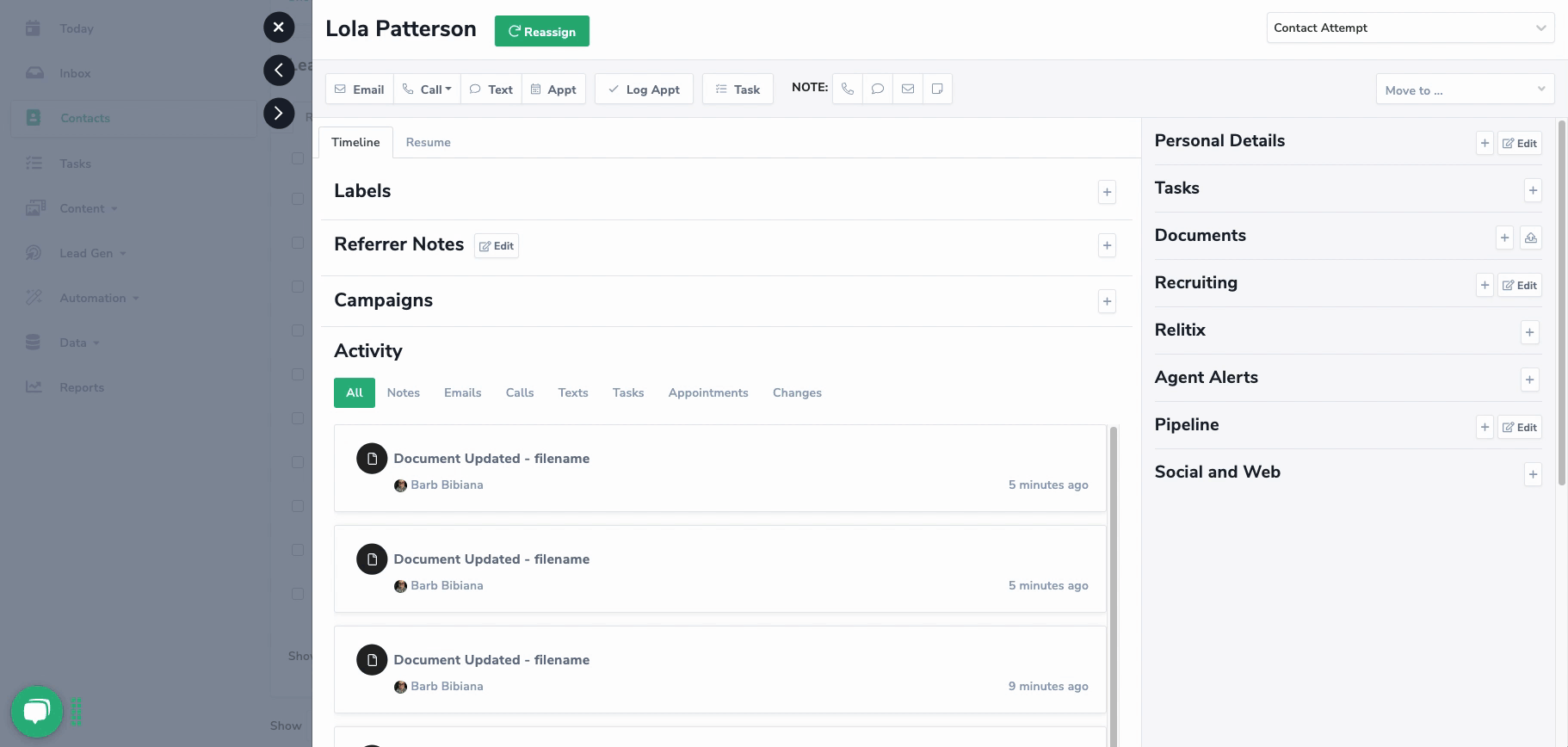Click the sticky note icon
The height and width of the screenshot is (747, 1568).
[937, 89]
